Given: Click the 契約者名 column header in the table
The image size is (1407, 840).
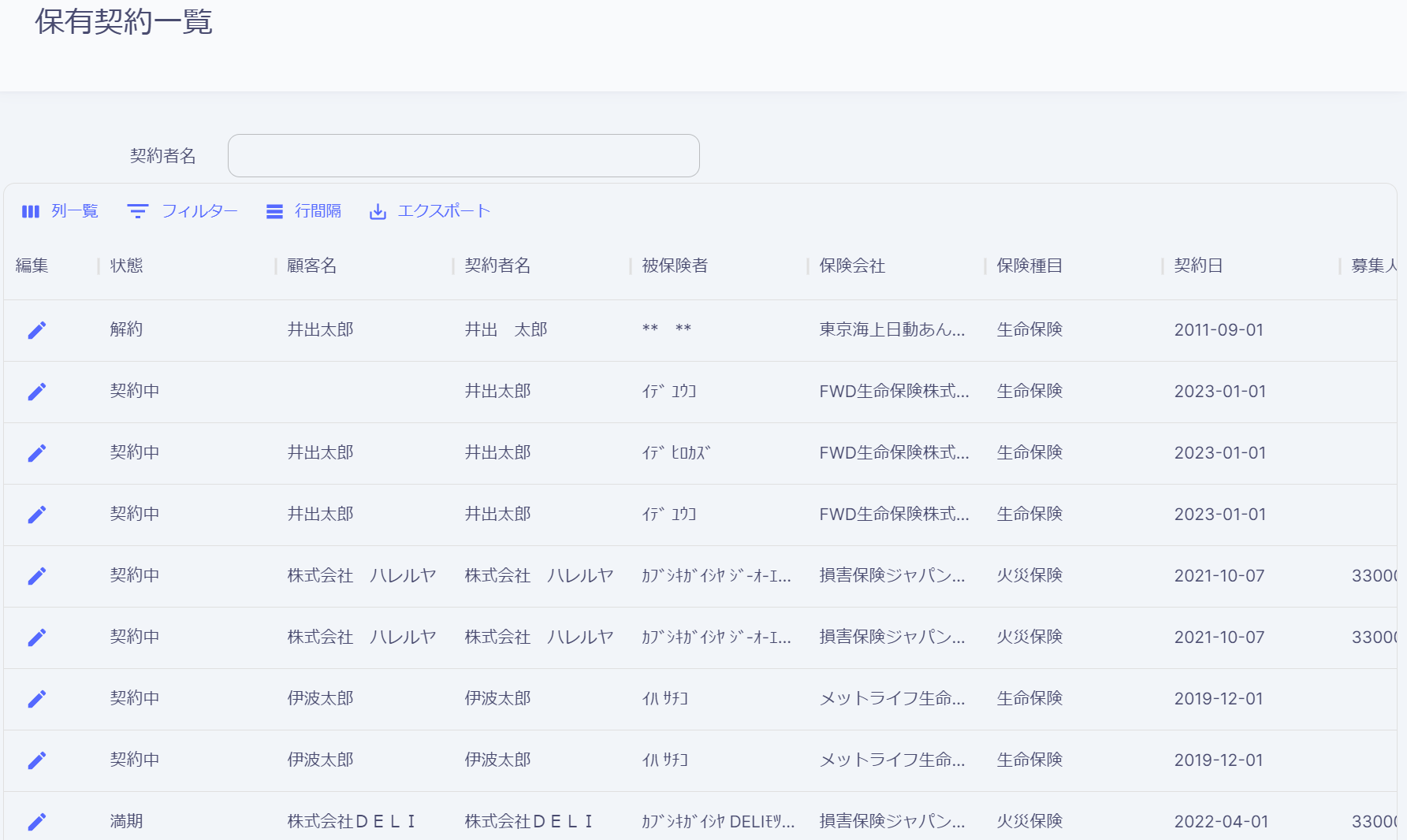Looking at the screenshot, I should 497,266.
